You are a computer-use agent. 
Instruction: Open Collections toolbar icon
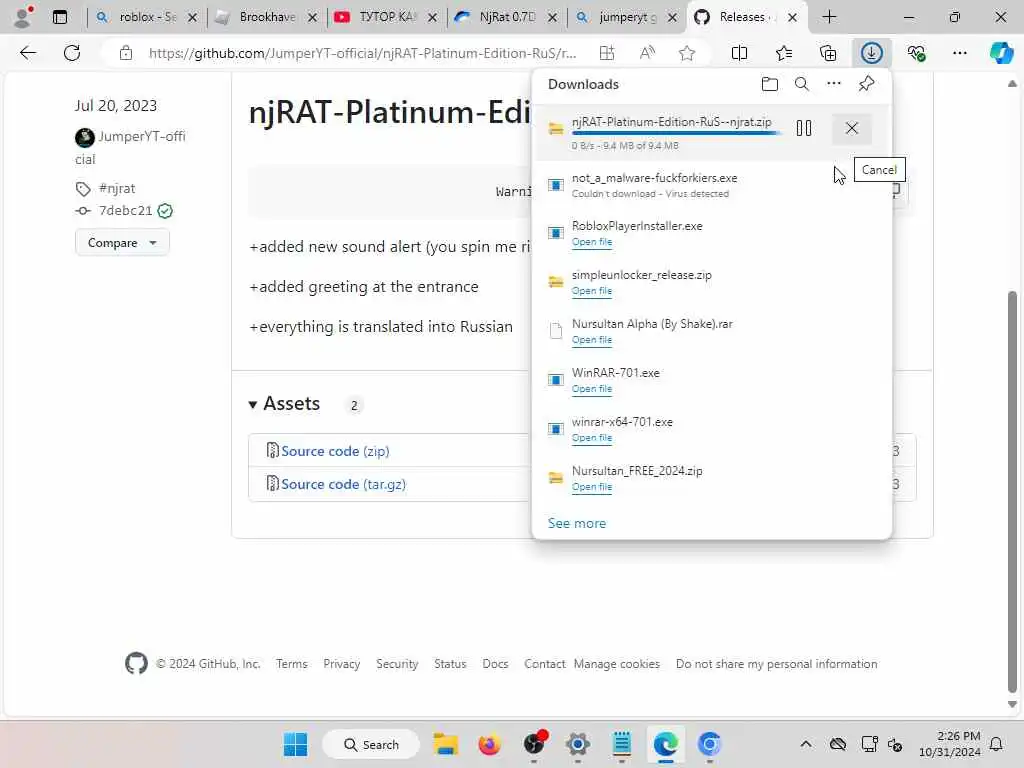(x=827, y=53)
